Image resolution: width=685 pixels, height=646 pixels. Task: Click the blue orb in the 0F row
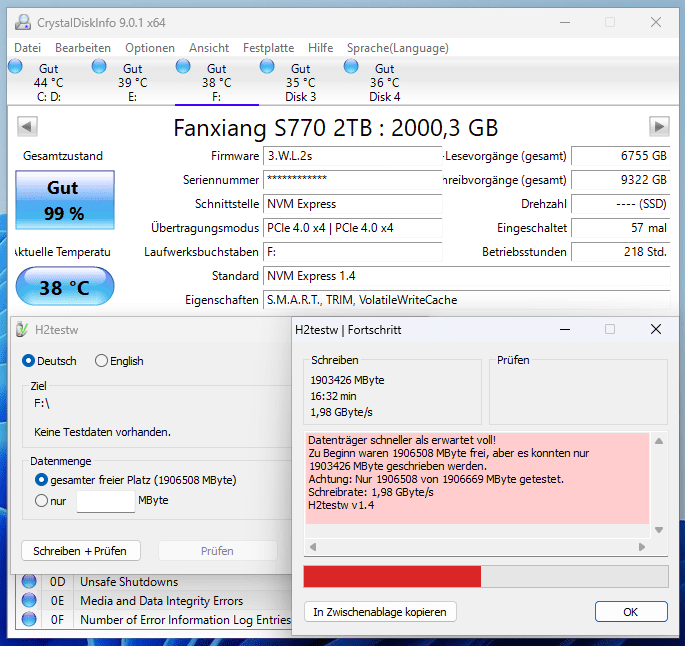tap(29, 619)
